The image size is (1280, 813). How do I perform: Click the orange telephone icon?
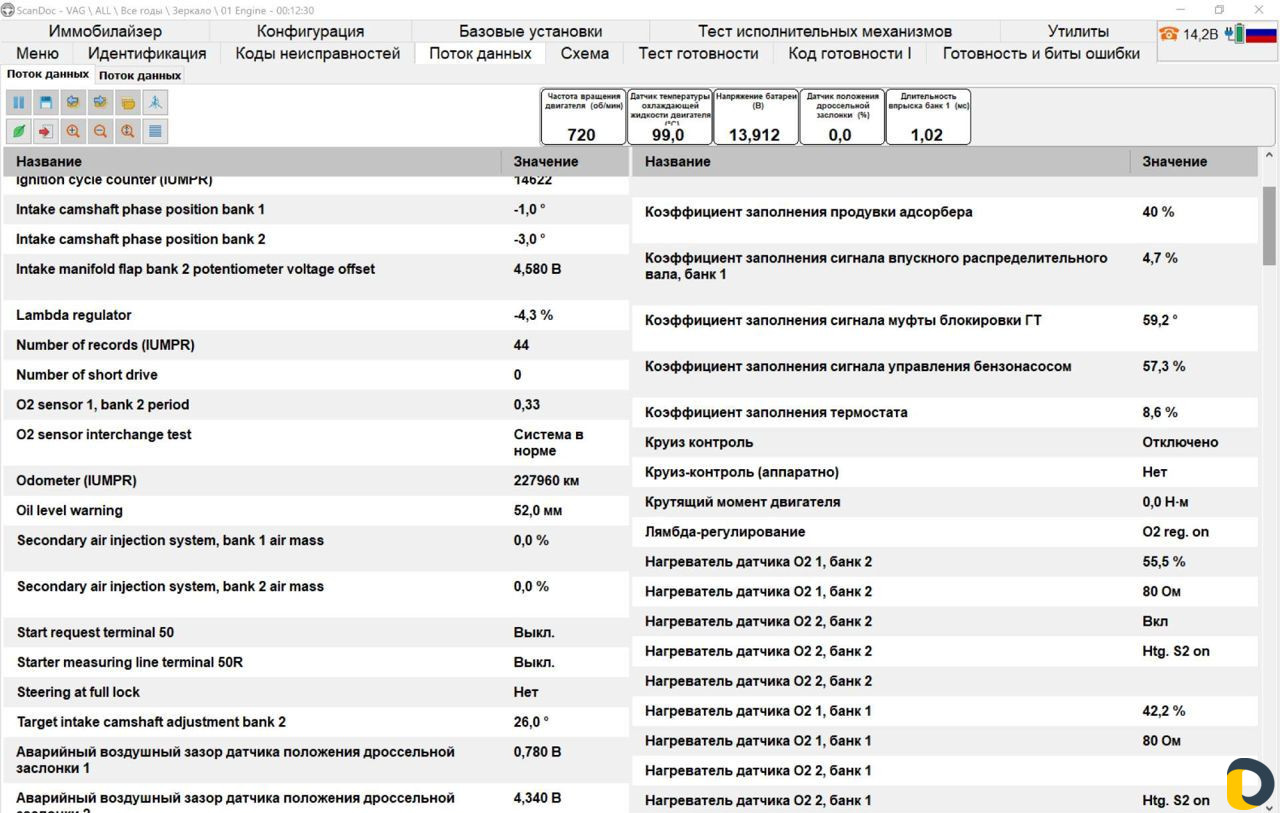pos(1168,33)
